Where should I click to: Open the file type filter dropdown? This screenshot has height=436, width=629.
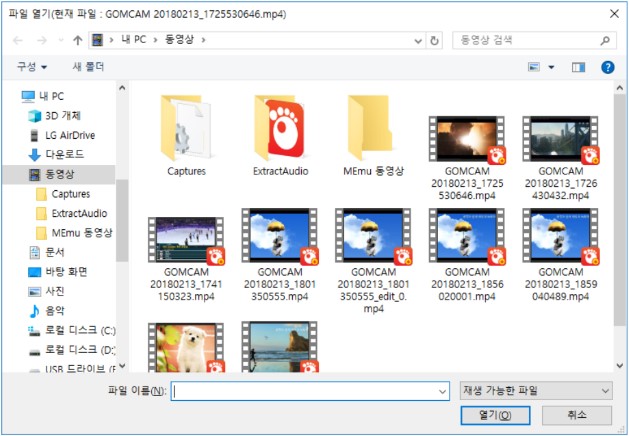tap(535, 391)
